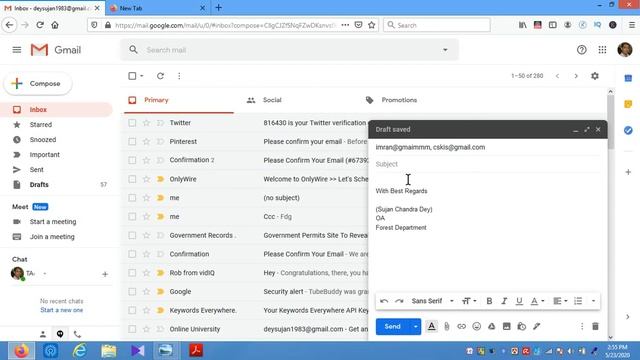This screenshot has width=640, height=360.
Task: Click the Compose button
Action: point(38,83)
